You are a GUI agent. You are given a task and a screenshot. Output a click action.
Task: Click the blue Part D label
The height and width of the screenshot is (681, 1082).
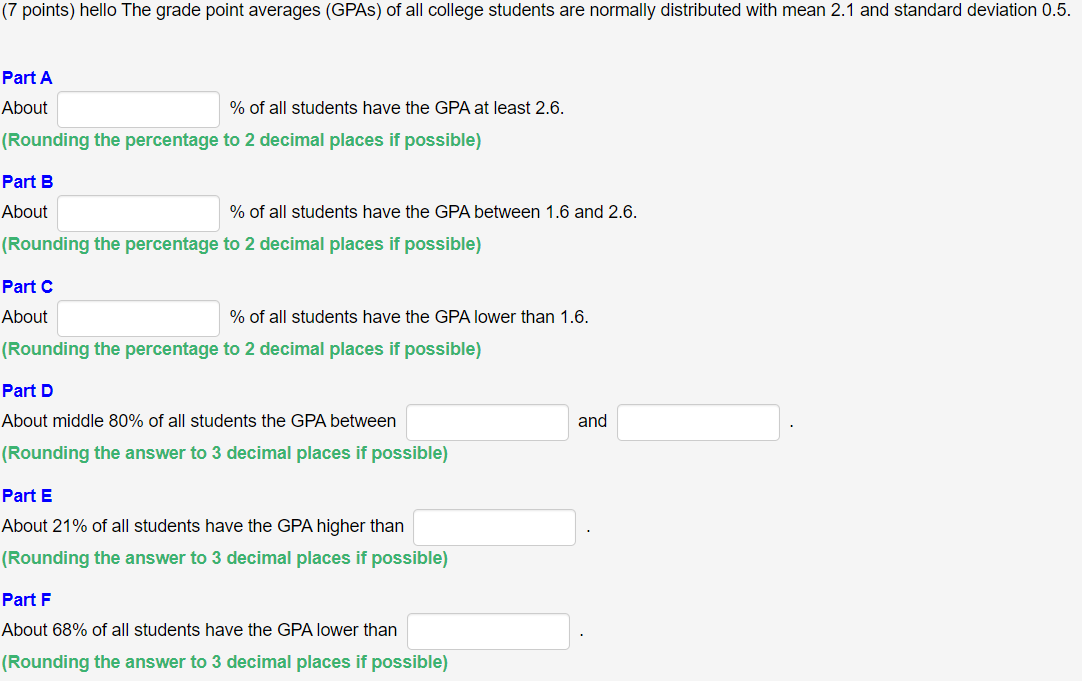pyautogui.click(x=27, y=391)
